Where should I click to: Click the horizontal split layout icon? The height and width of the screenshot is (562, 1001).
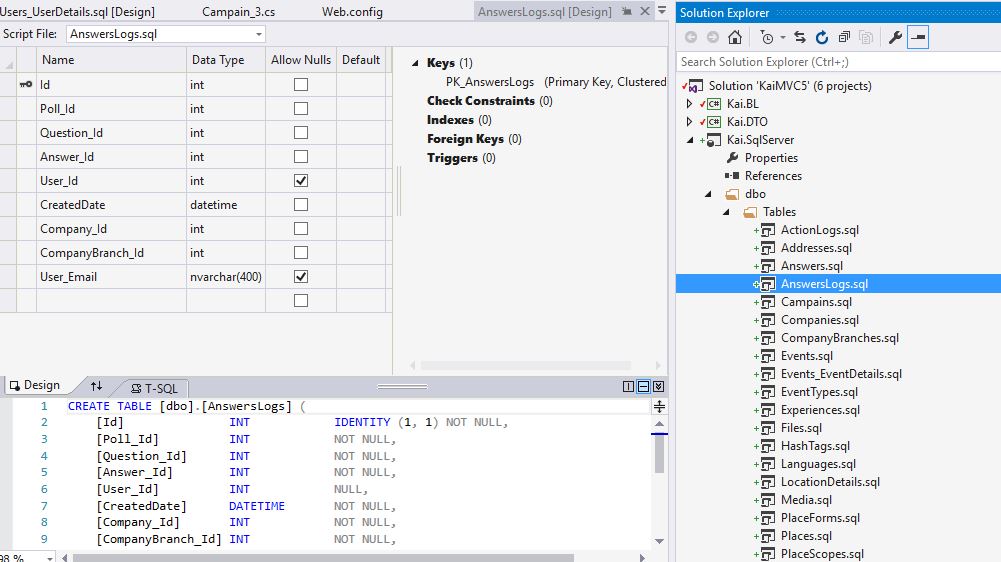(644, 386)
